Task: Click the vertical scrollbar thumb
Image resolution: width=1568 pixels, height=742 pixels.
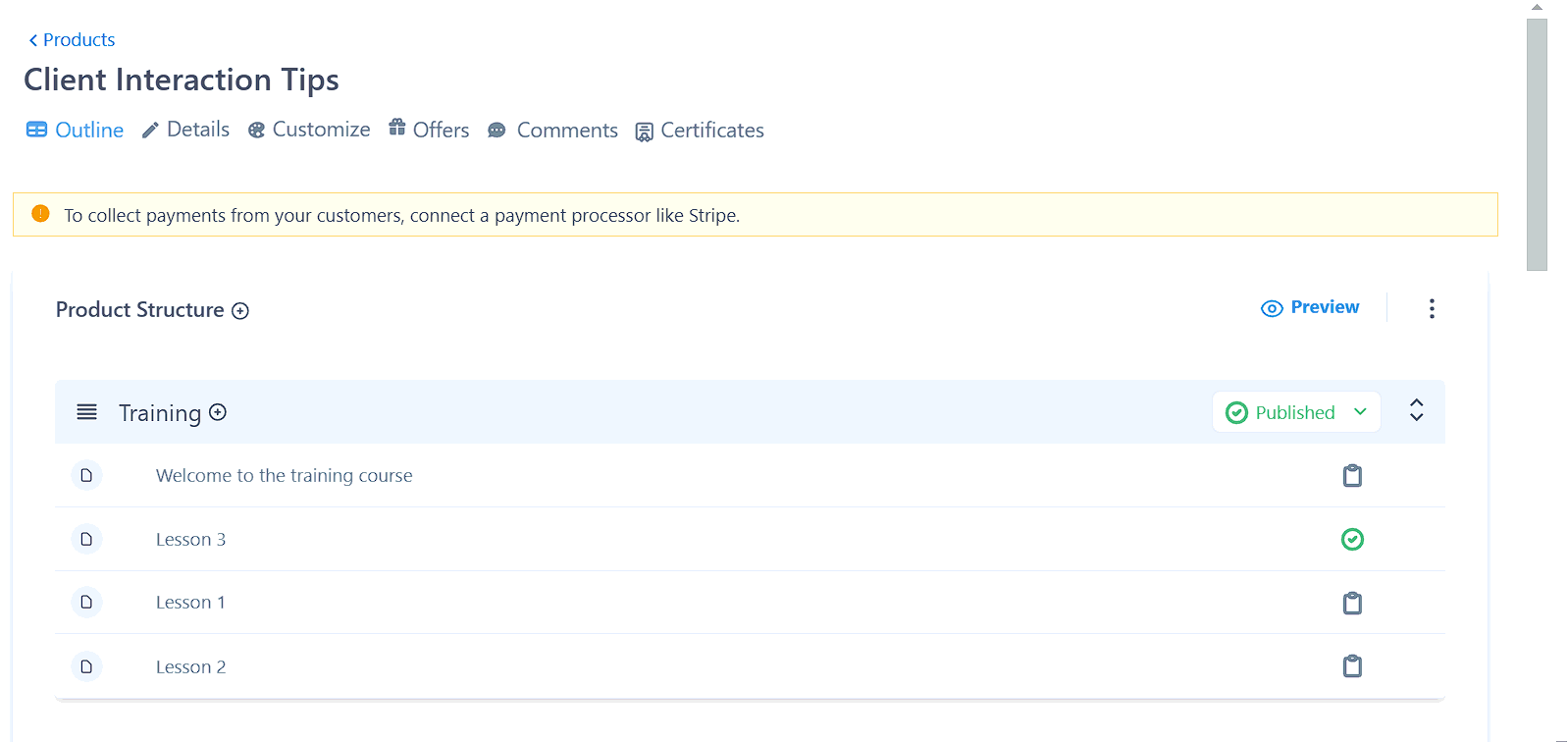Action: 1537,144
